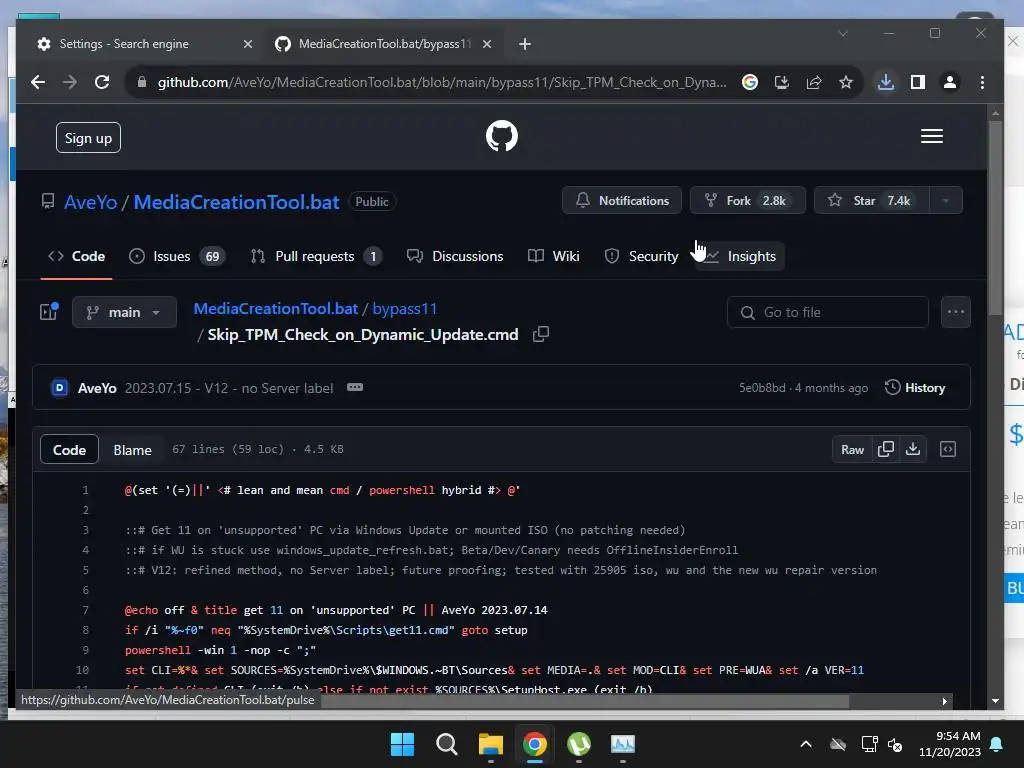The image size is (1024, 768).
Task: Open Chrome downloads icon
Action: click(886, 82)
